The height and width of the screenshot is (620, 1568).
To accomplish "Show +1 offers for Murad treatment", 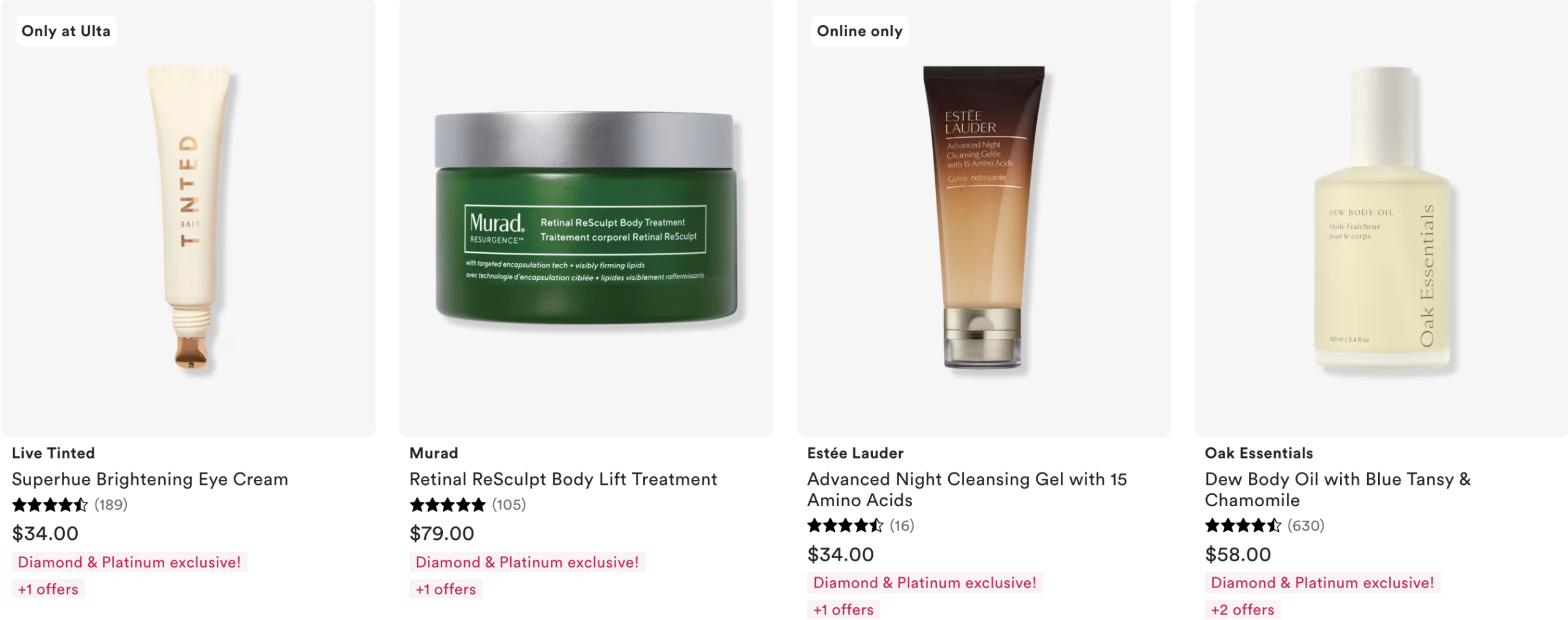I will click(446, 589).
